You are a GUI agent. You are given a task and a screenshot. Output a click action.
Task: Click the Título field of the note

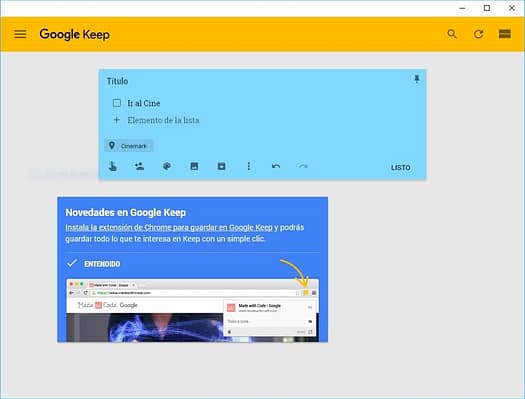[117, 81]
